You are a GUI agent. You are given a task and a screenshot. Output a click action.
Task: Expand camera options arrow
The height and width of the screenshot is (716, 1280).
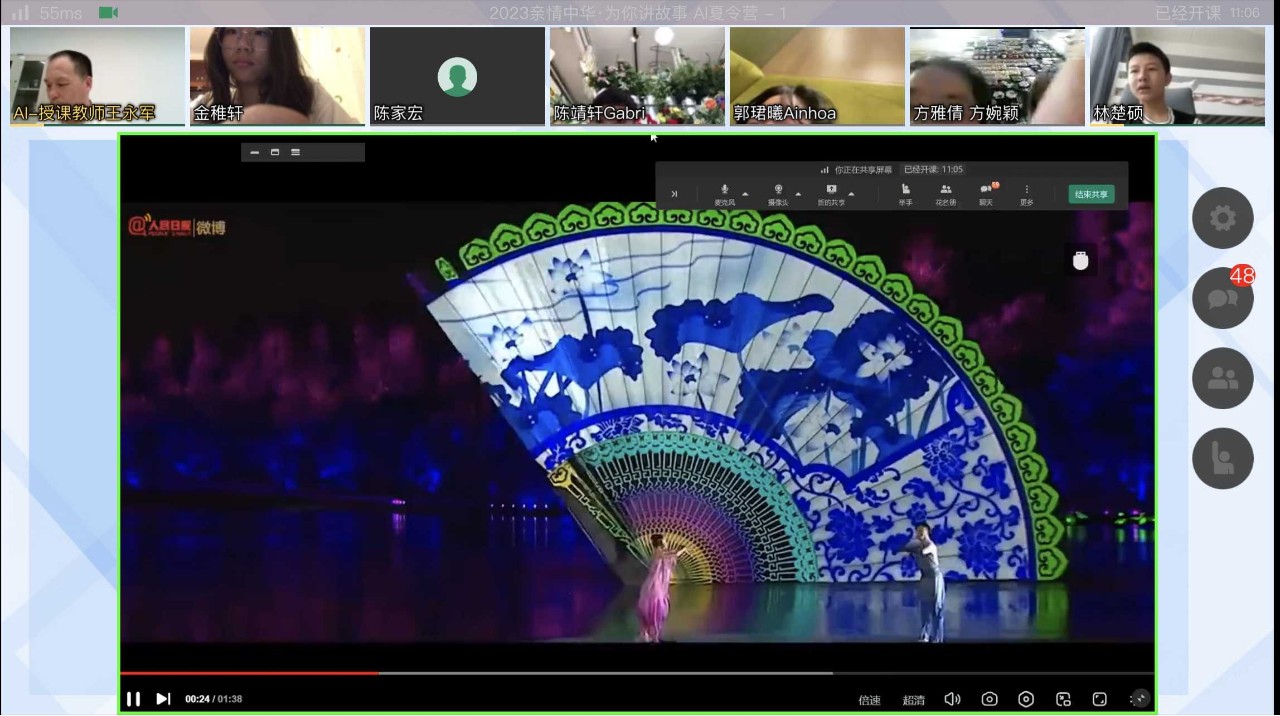798,194
